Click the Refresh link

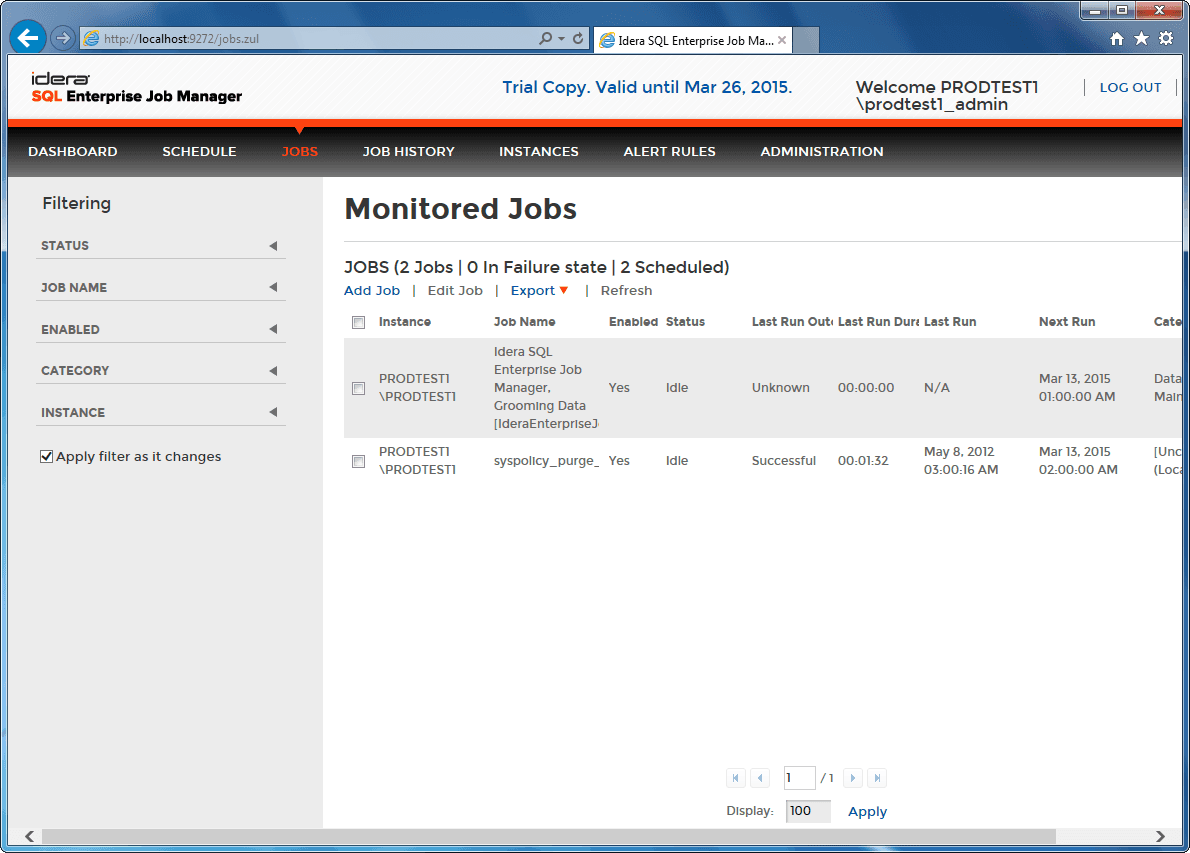(x=626, y=291)
